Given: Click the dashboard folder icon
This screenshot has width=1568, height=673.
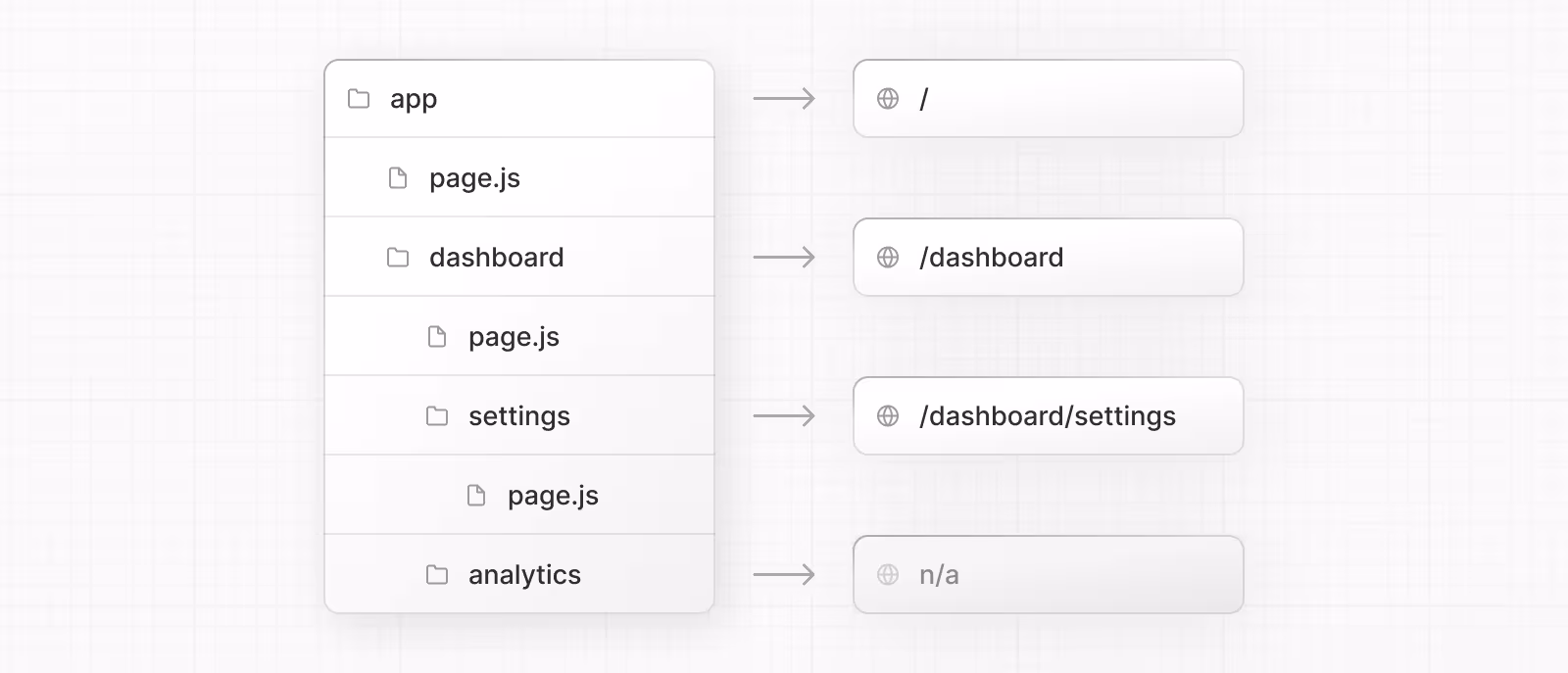Looking at the screenshot, I should point(398,258).
